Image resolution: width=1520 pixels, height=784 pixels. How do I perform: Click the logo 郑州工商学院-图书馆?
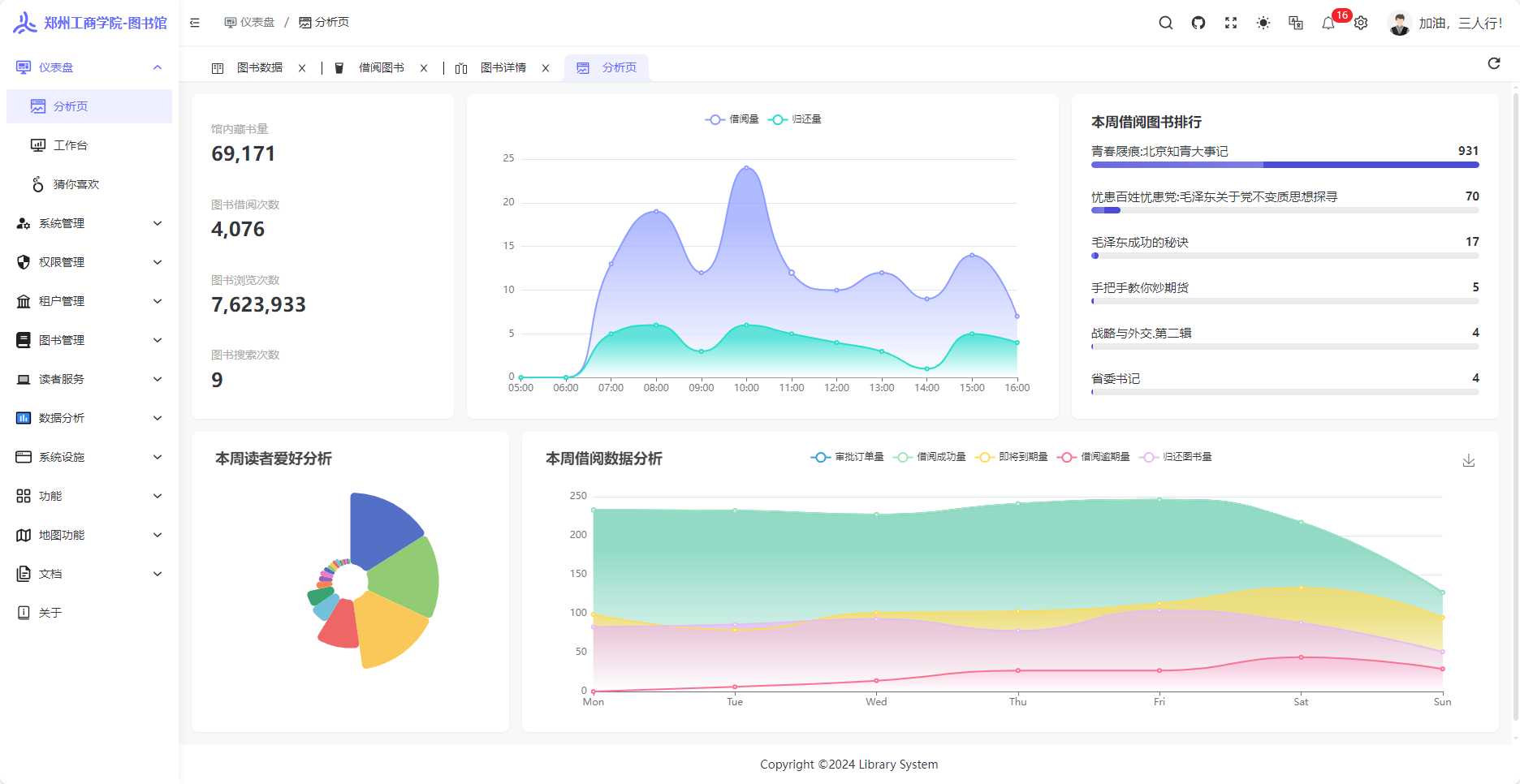coord(90,23)
